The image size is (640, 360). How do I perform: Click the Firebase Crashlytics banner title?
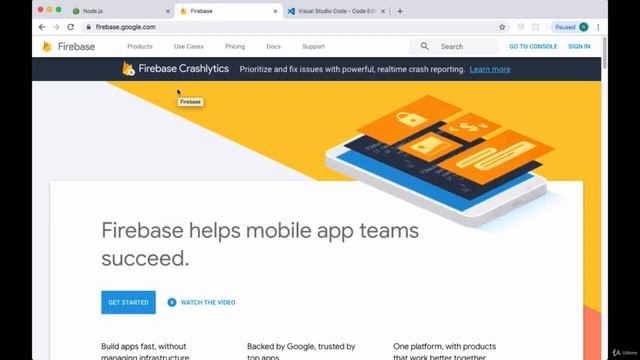[x=184, y=69]
